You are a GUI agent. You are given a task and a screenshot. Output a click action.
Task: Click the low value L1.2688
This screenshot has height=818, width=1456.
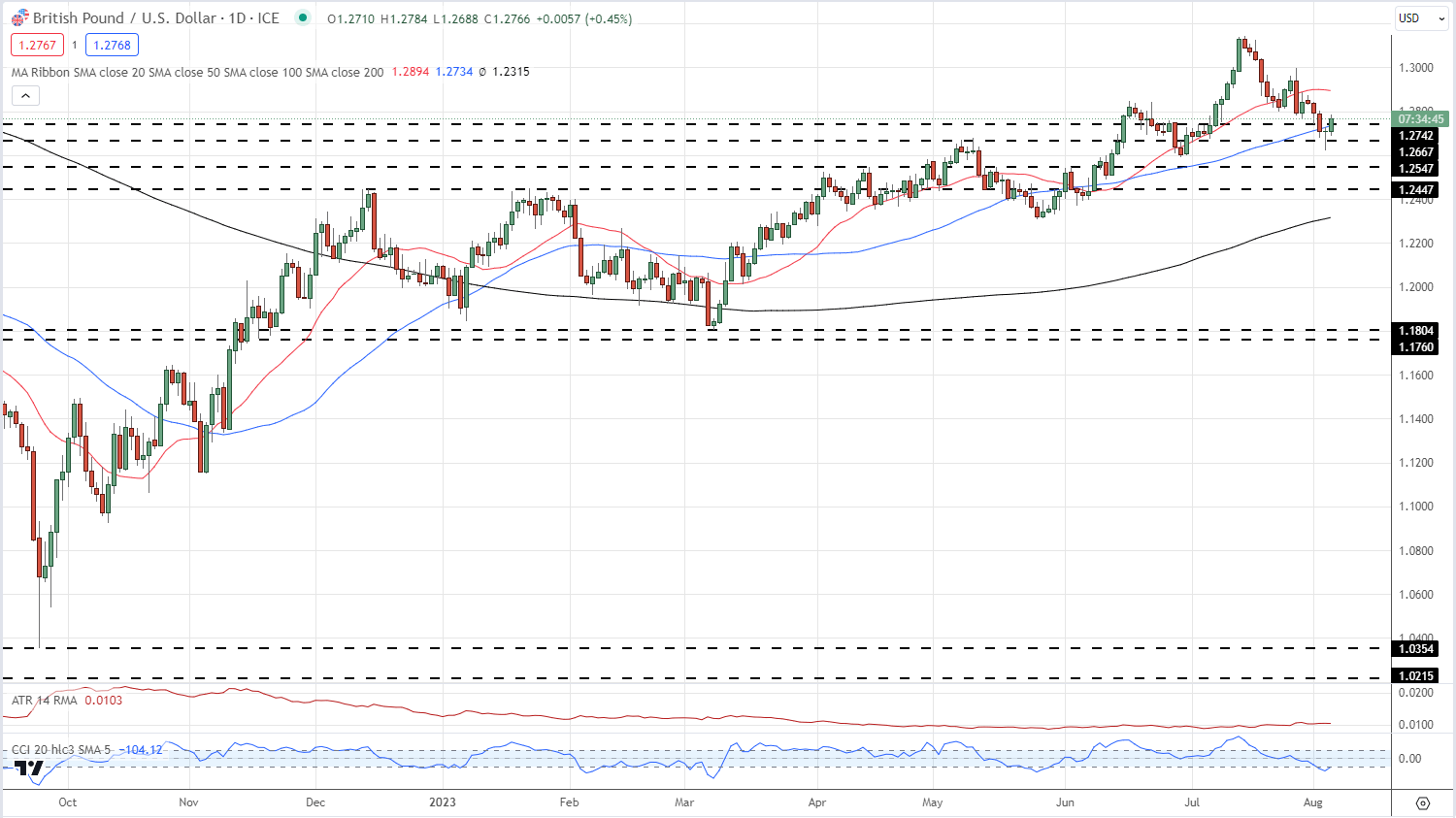pos(456,18)
